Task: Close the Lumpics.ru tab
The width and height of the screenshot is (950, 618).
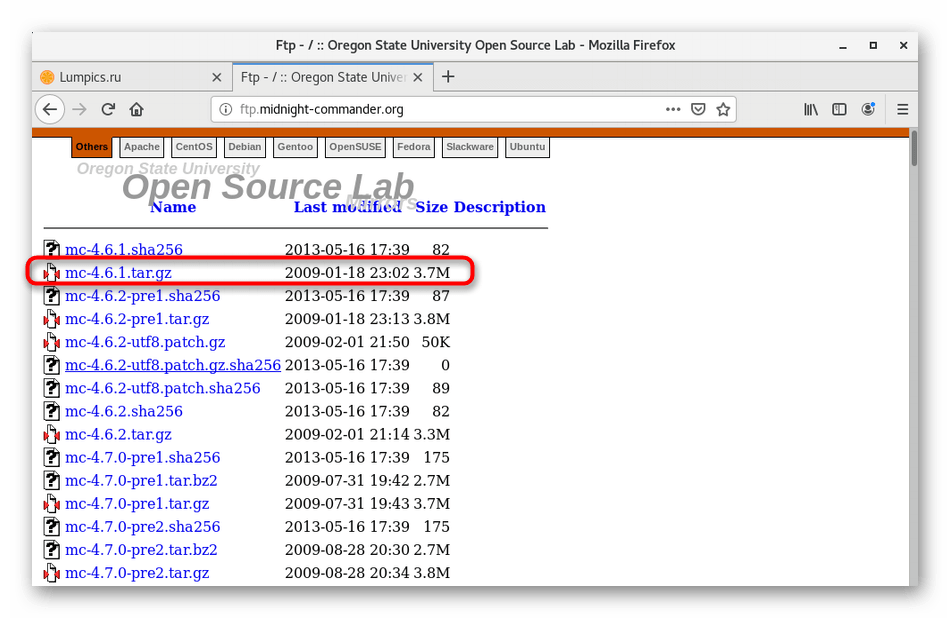Action: [217, 77]
